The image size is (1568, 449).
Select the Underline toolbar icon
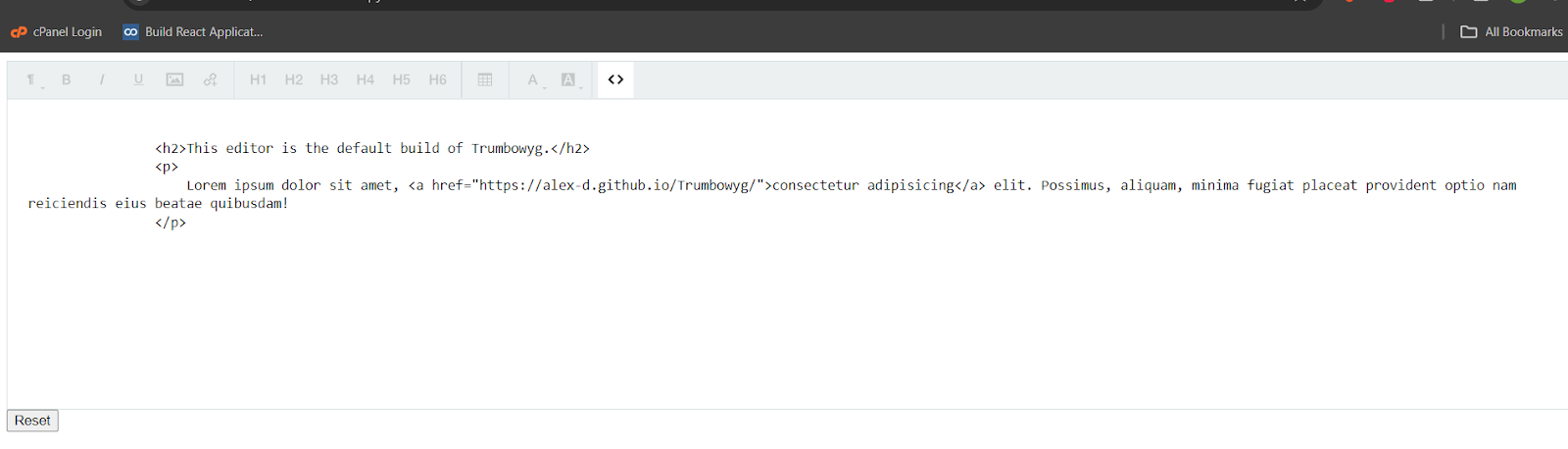click(138, 79)
